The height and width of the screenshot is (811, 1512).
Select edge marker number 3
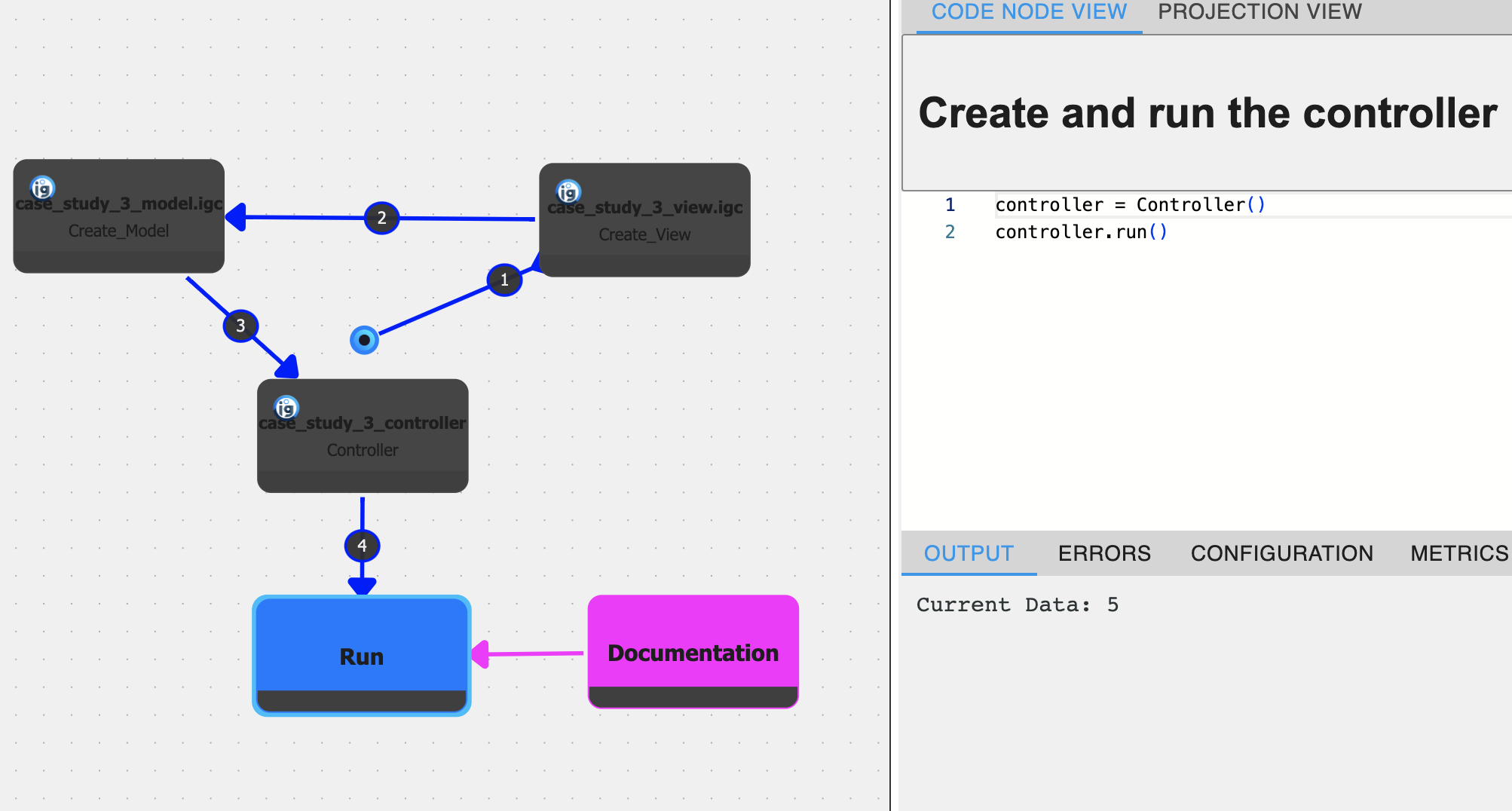pos(240,326)
